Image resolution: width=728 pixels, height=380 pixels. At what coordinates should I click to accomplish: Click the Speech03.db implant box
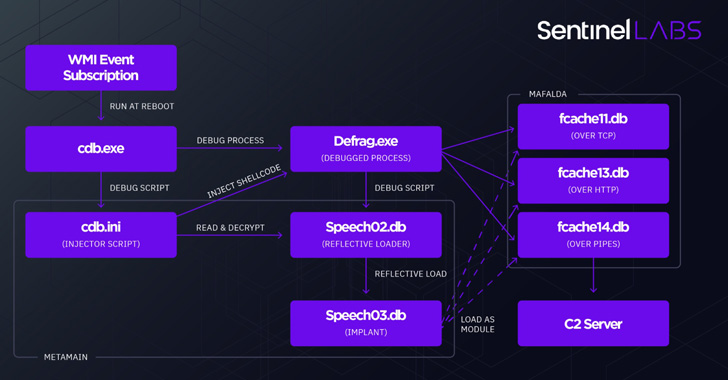coord(366,323)
